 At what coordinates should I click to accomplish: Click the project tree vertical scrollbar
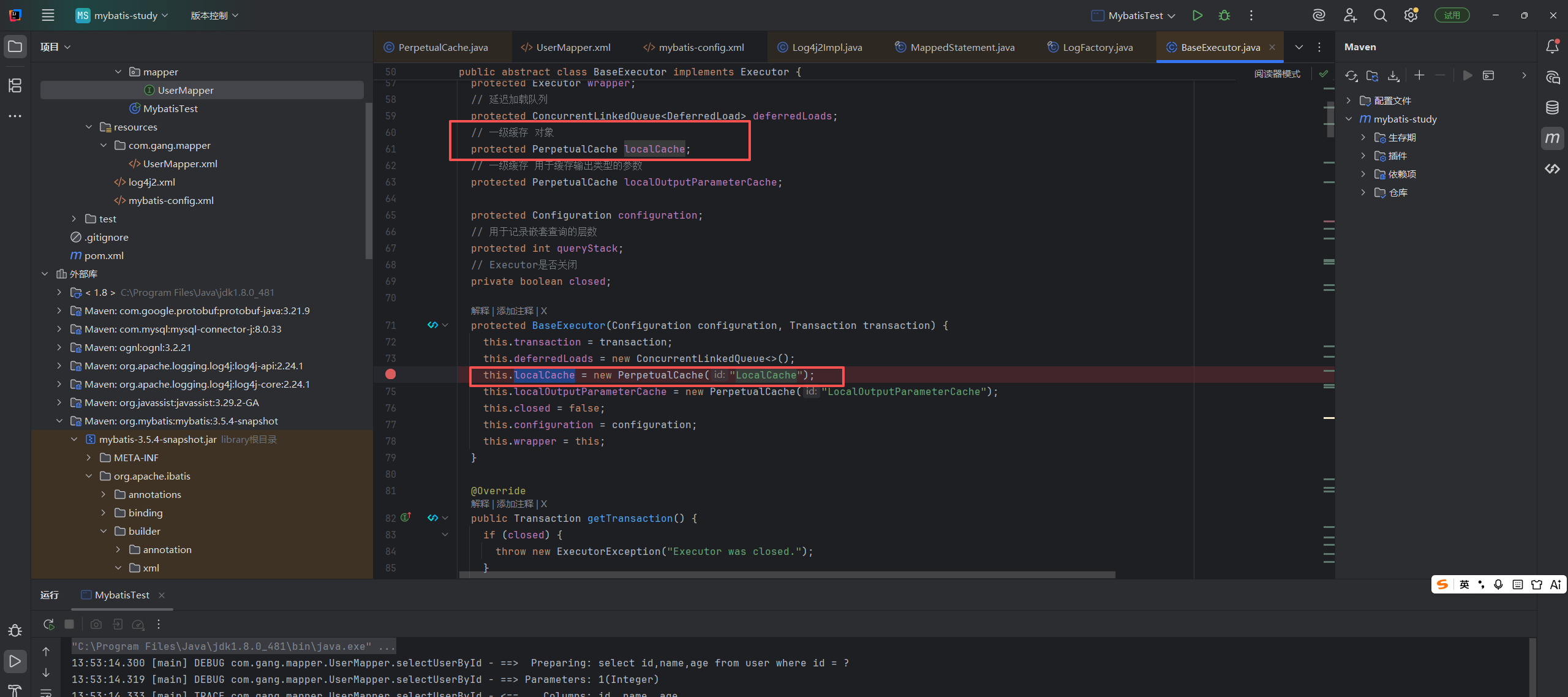tap(369, 181)
